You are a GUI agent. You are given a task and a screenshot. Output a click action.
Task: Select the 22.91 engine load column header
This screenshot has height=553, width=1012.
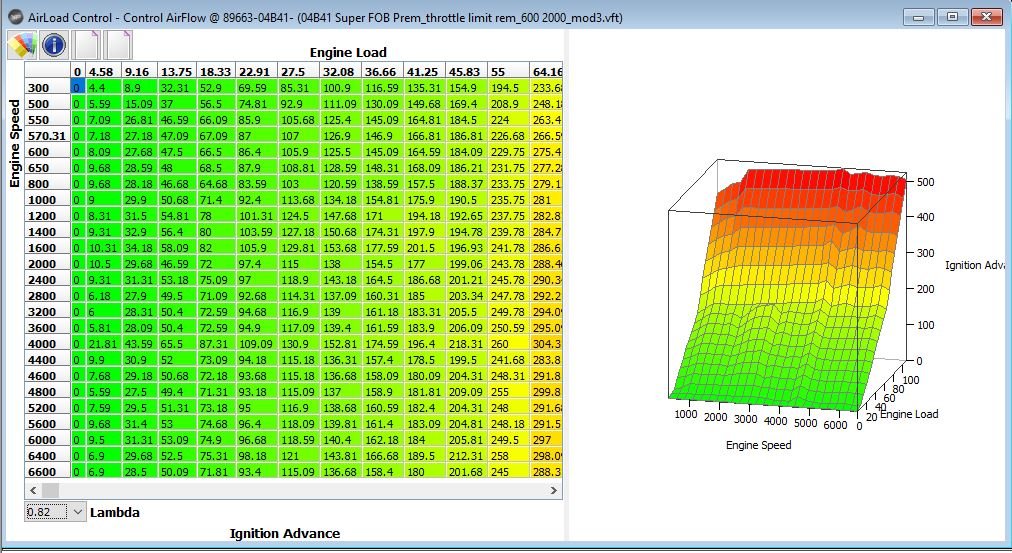click(256, 71)
